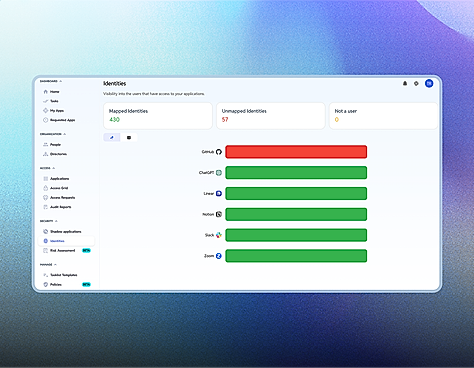Click the Policies shield icon
Screen dimensions: 474x368
(x=46, y=284)
